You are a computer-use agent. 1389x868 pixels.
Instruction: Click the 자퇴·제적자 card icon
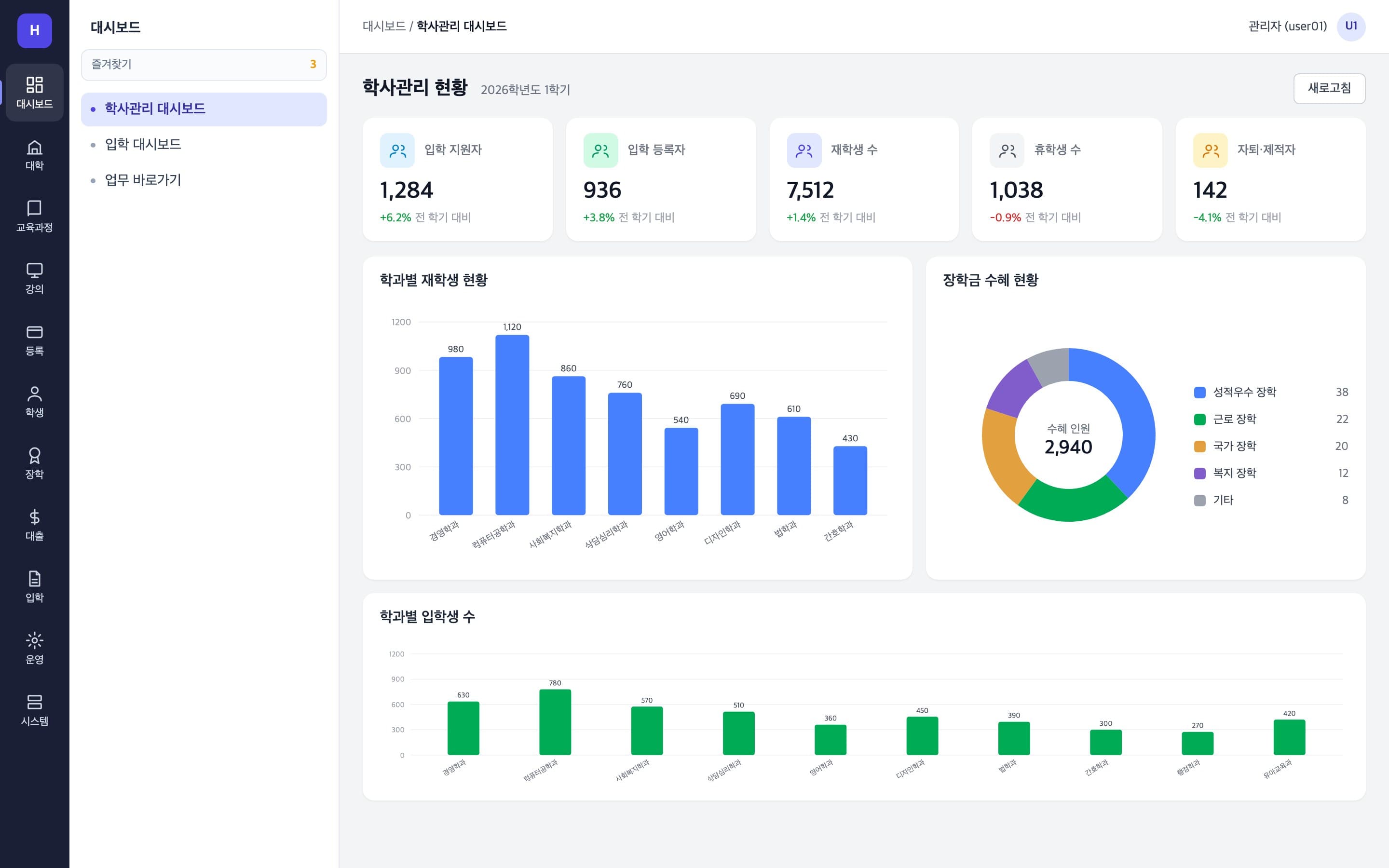coord(1211,150)
